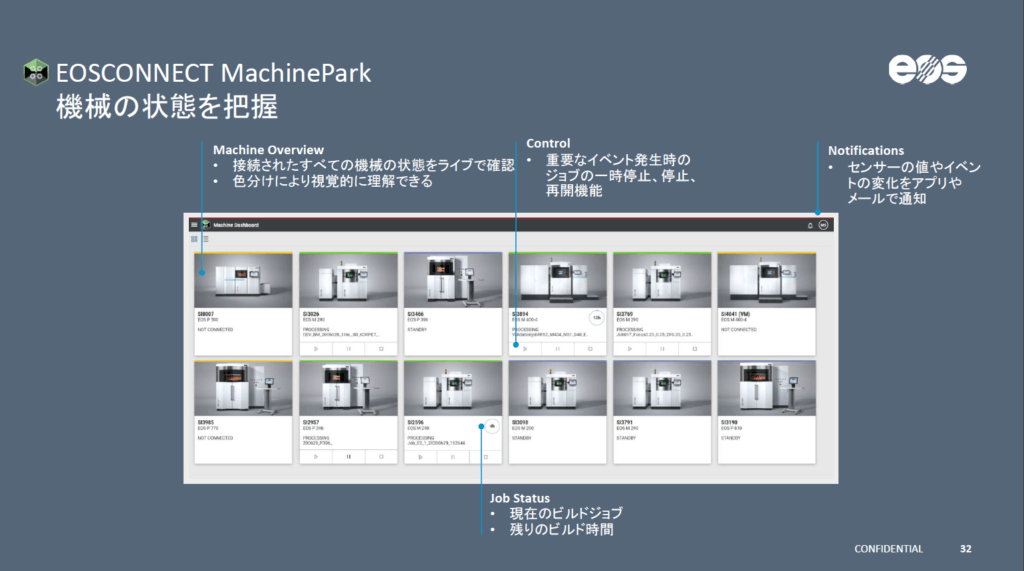The width and height of the screenshot is (1024, 571).
Task: Open the SI3466 machine thumbnail
Action: coord(453,281)
